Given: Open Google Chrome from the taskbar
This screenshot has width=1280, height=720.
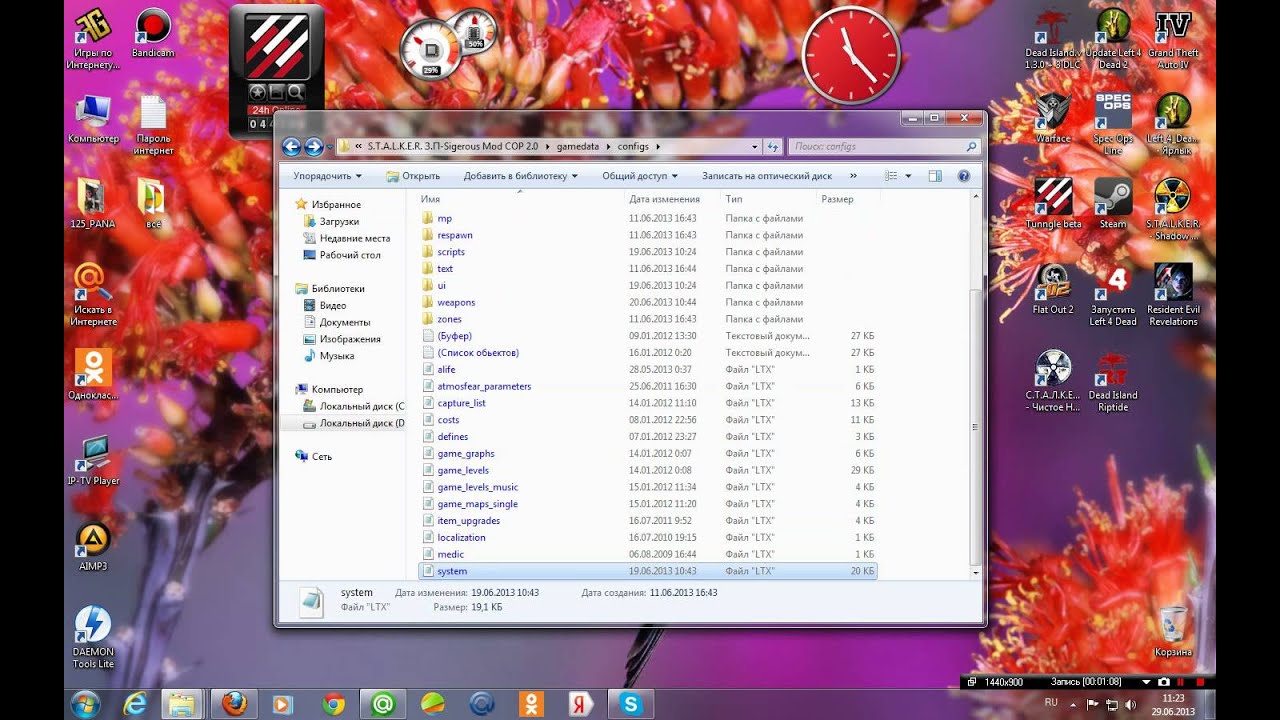Looking at the screenshot, I should point(334,703).
